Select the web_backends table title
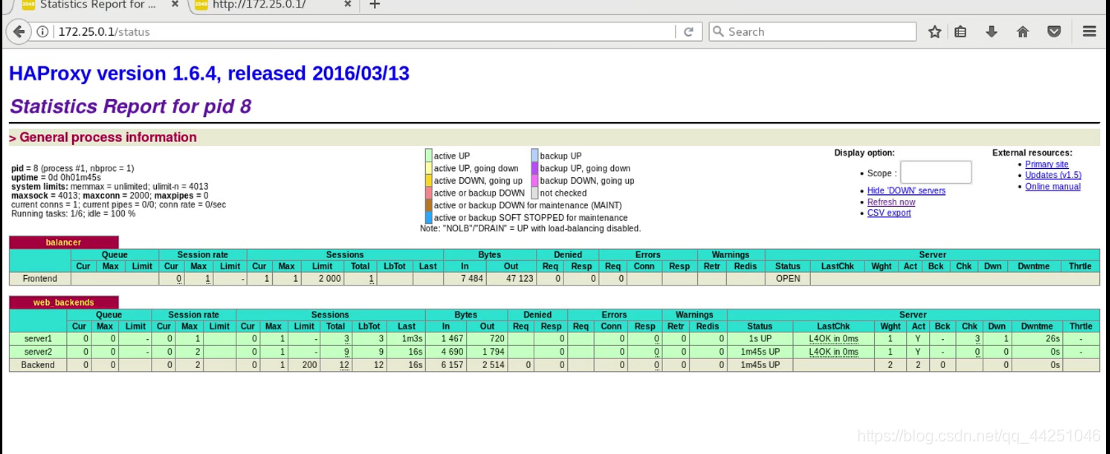Screen dimensions: 1110x454 [64, 302]
